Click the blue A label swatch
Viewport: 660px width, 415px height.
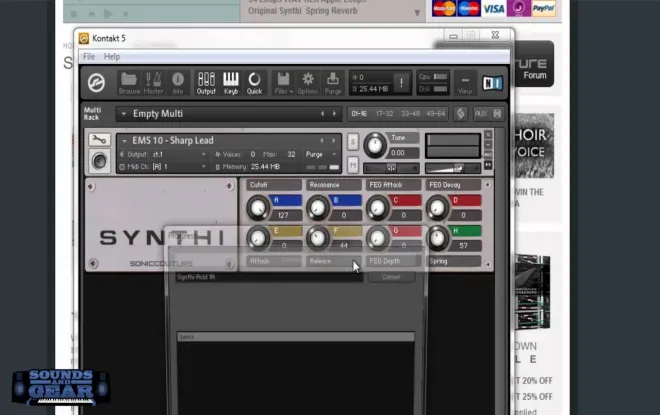[x=286, y=200]
